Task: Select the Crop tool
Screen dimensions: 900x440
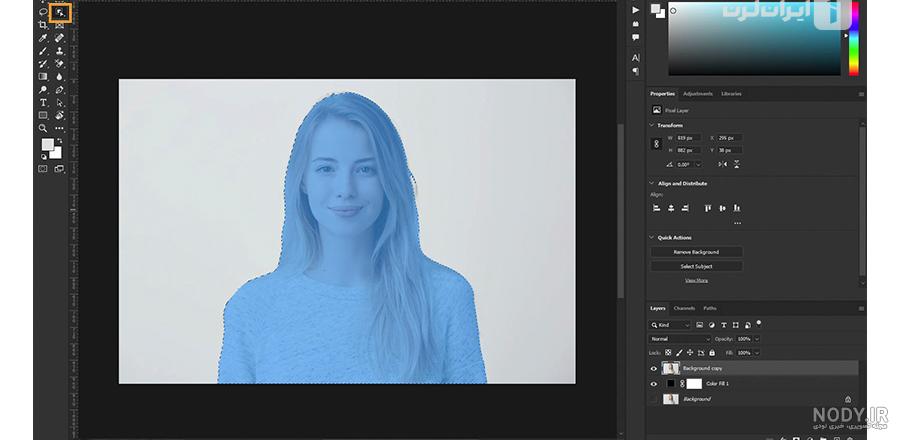Action: coord(43,25)
